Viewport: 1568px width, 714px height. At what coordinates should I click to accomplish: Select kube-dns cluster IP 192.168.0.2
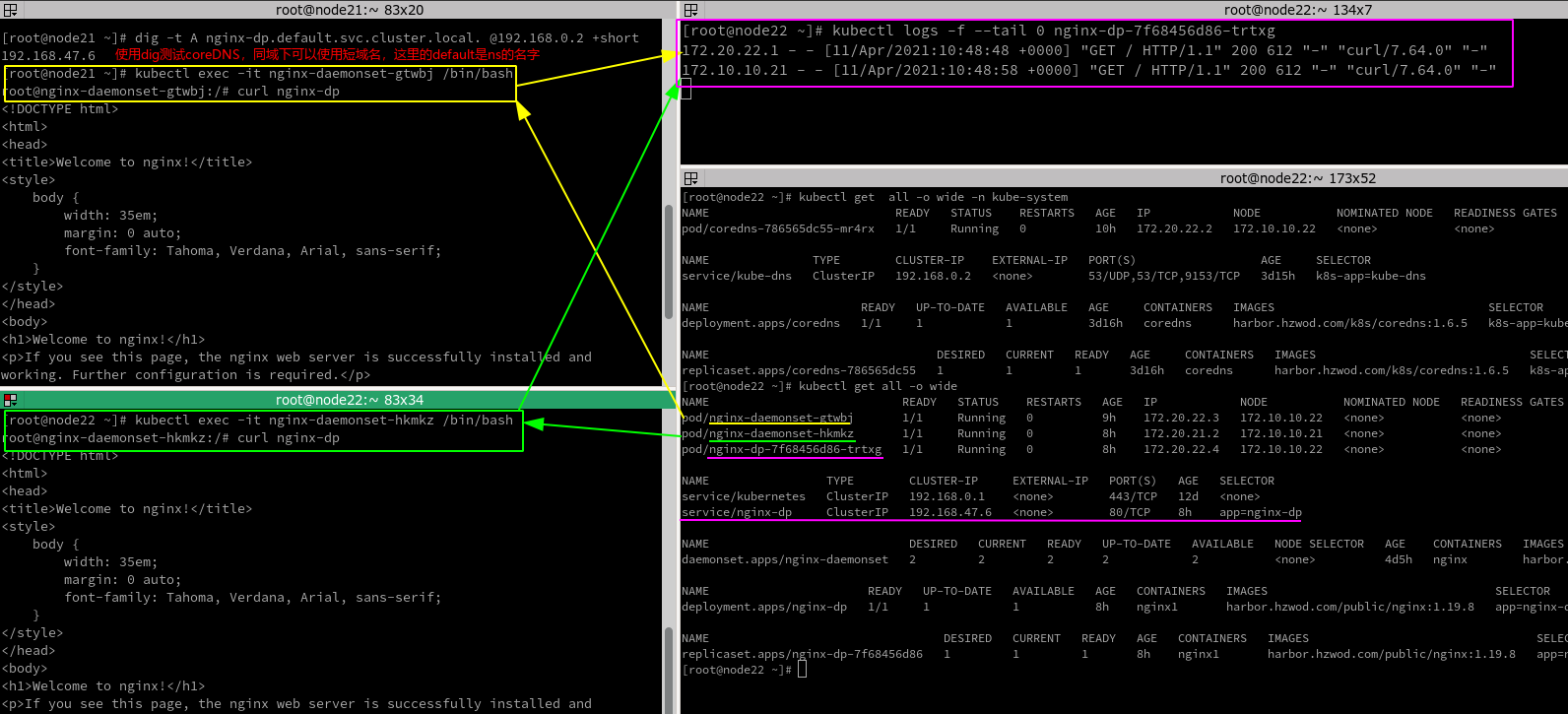click(933, 276)
